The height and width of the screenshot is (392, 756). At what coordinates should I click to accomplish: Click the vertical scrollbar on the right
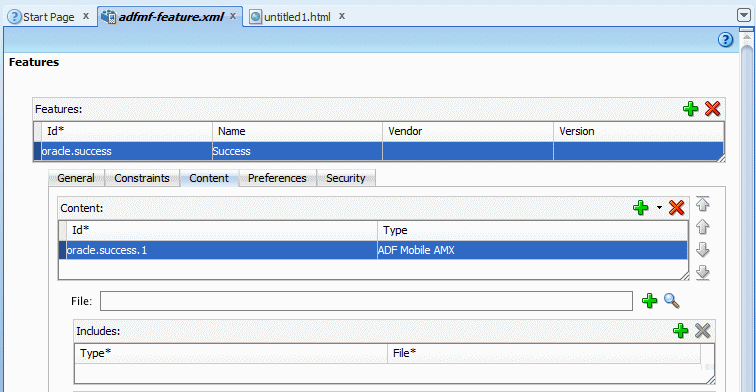[x=746, y=217]
